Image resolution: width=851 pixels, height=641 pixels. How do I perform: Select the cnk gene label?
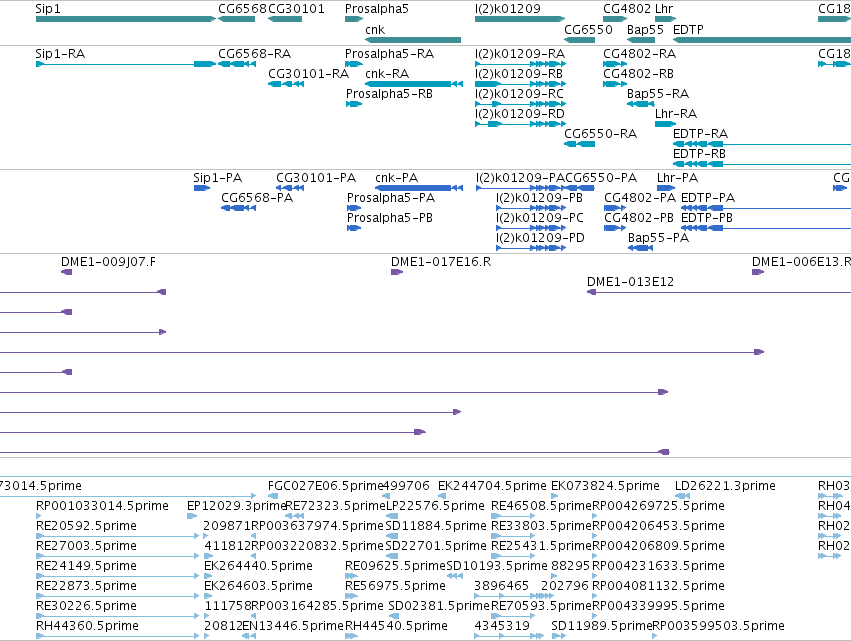pyautogui.click(x=375, y=30)
